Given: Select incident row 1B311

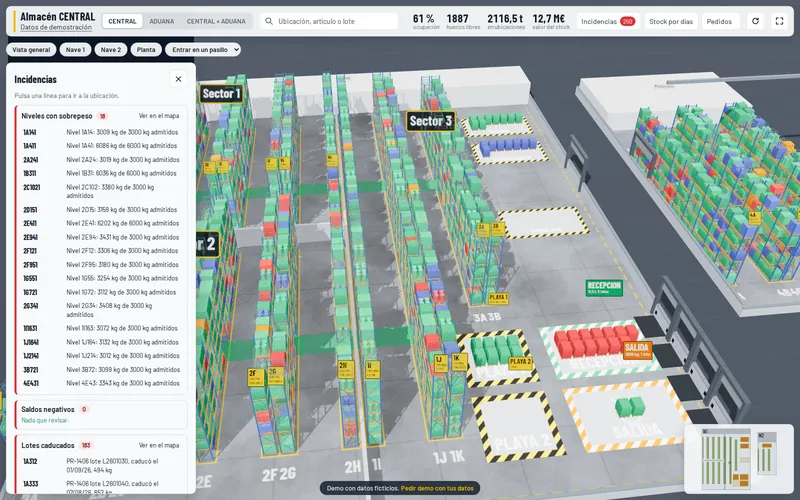Looking at the screenshot, I should coord(101,173).
